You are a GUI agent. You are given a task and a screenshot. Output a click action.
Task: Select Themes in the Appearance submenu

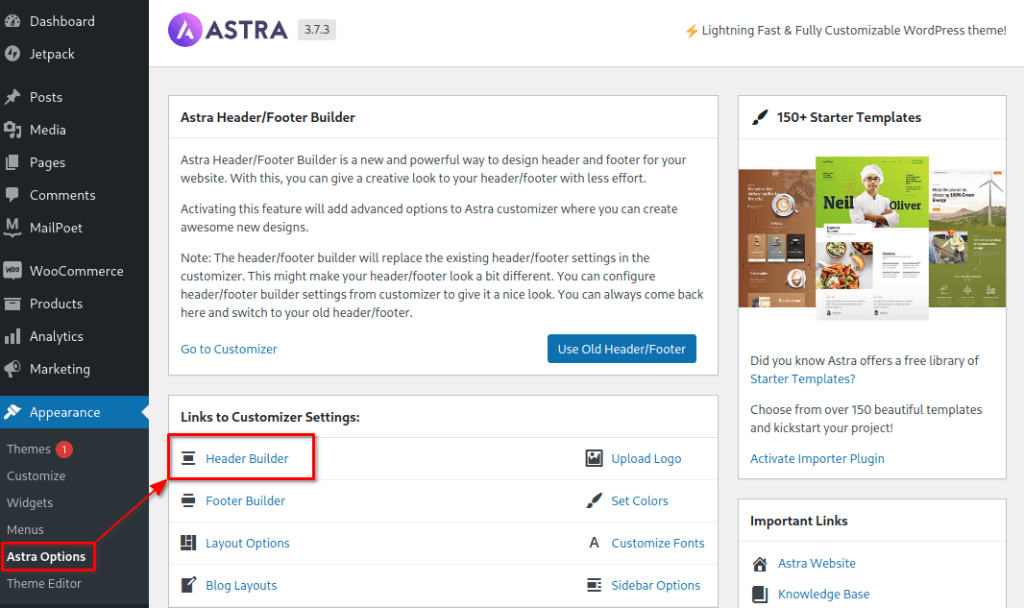tap(29, 449)
